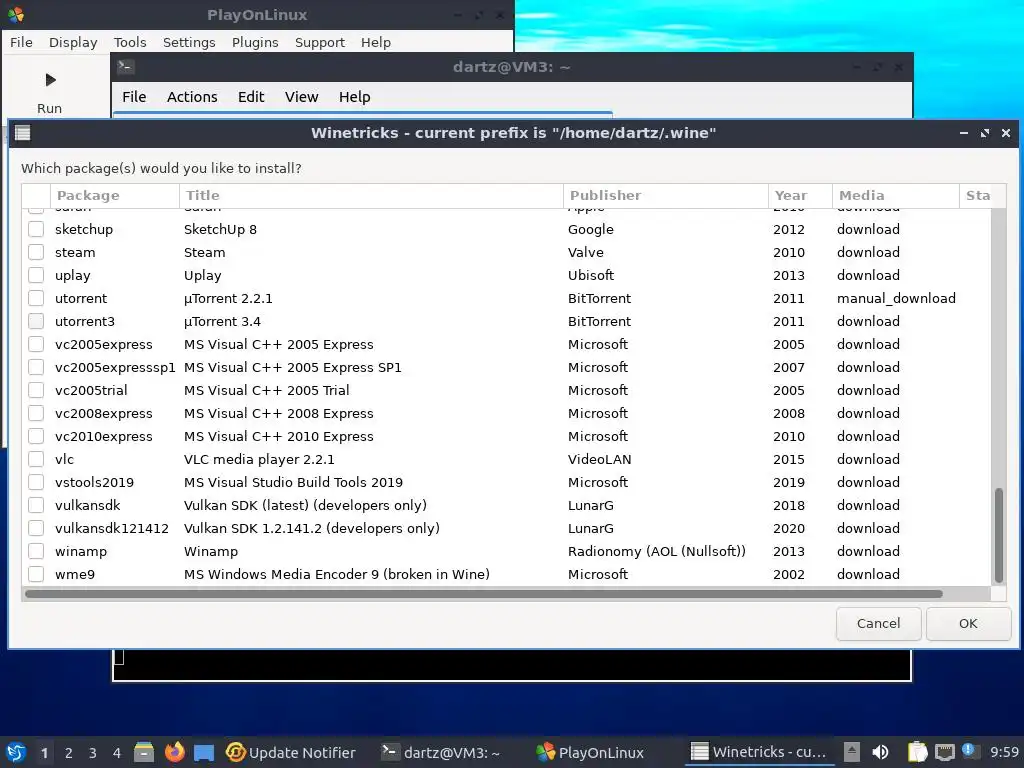Click the clock showing 9:59
Screen dimensions: 1024x768
[1004, 752]
